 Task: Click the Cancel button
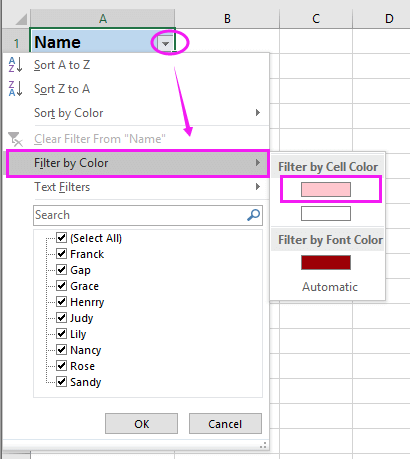pyautogui.click(x=225, y=424)
